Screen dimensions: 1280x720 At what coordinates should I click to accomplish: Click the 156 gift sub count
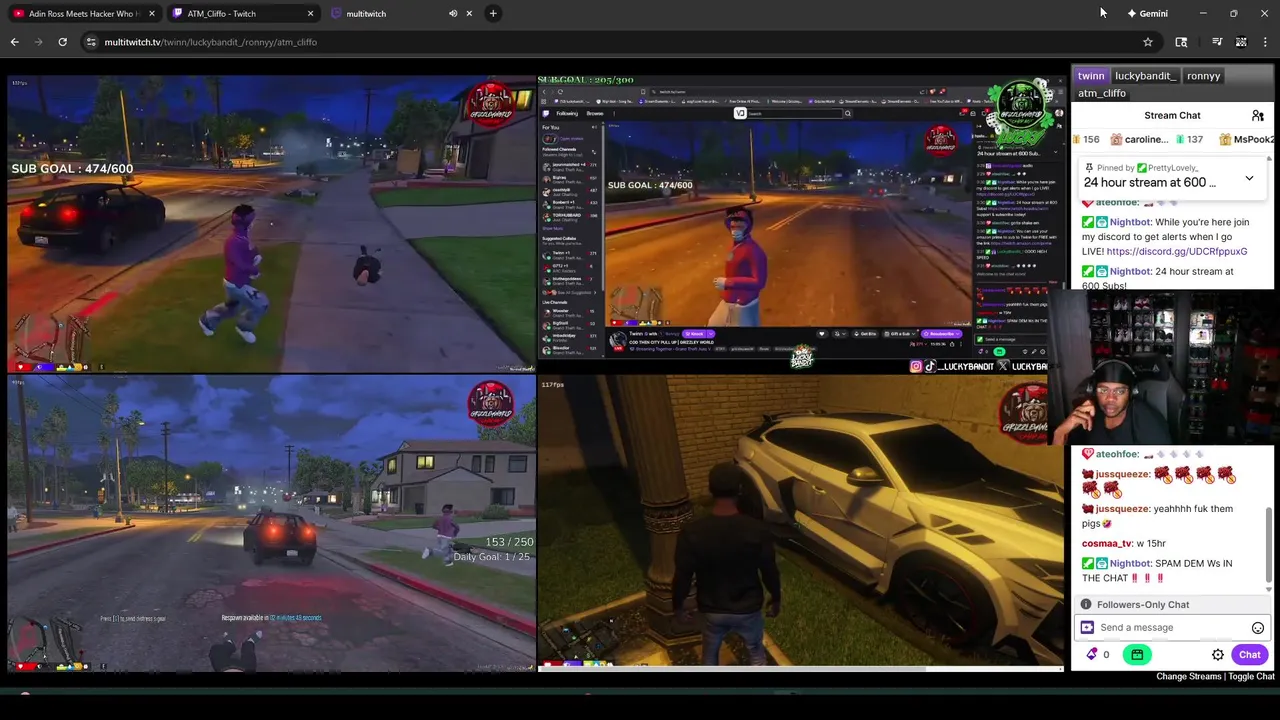(1091, 140)
